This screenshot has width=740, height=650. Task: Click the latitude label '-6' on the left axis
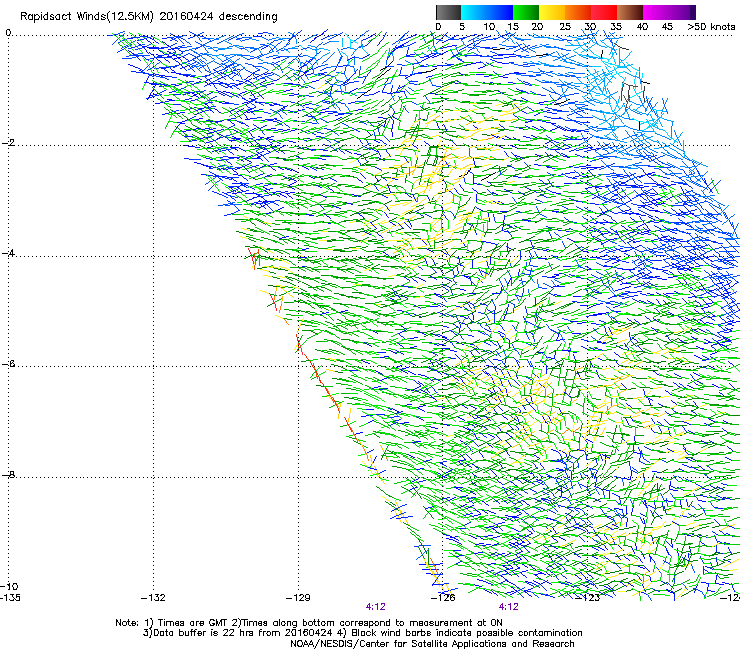[9, 364]
